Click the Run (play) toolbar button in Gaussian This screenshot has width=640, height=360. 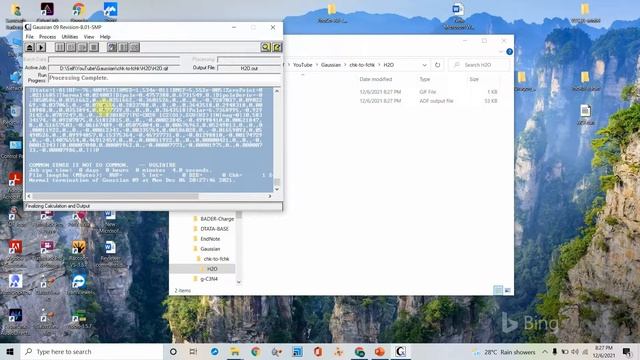point(41,47)
